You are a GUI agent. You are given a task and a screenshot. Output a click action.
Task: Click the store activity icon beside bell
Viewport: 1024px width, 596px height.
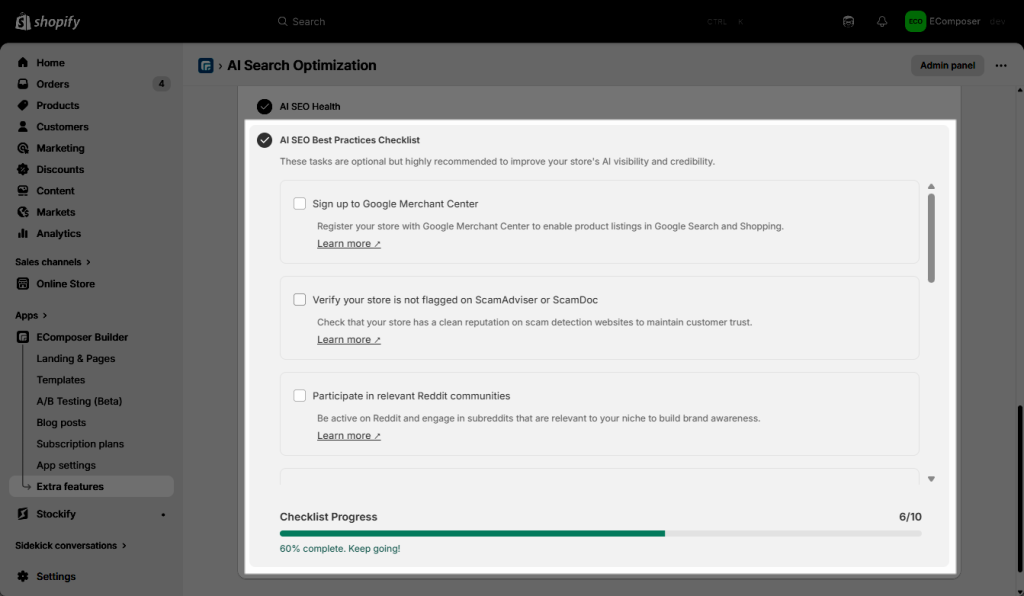[849, 21]
